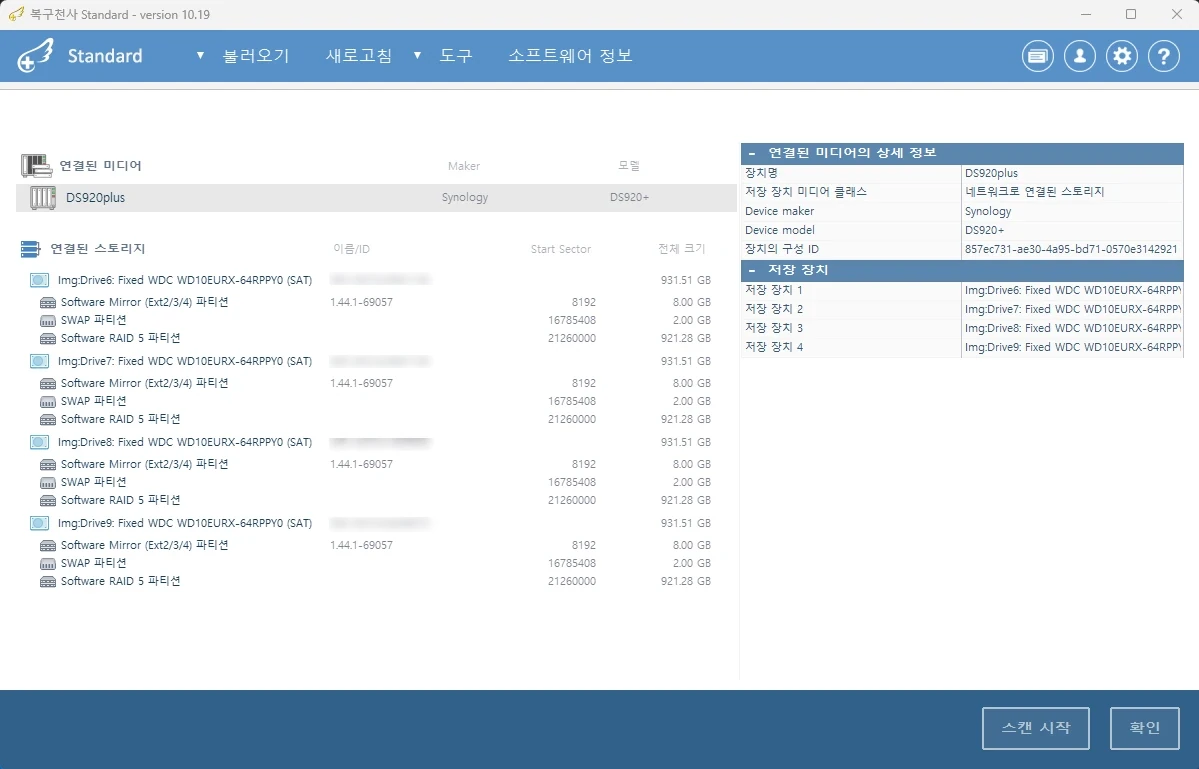
Task: Click Drive8 Software RAID 5 partition icon
Action: (47, 501)
